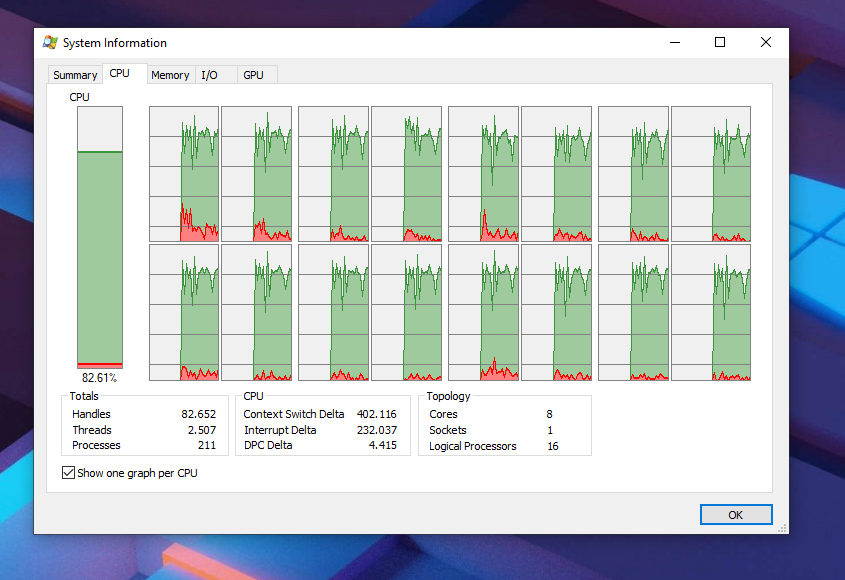This screenshot has width=845, height=580.
Task: Click the overall CPU usage bar
Action: click(x=100, y=238)
